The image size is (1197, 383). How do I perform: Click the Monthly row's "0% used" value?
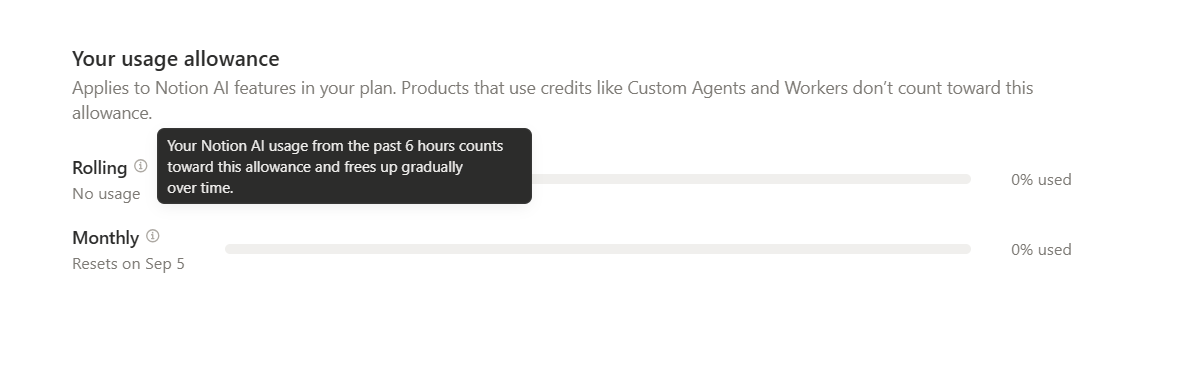(x=1041, y=249)
